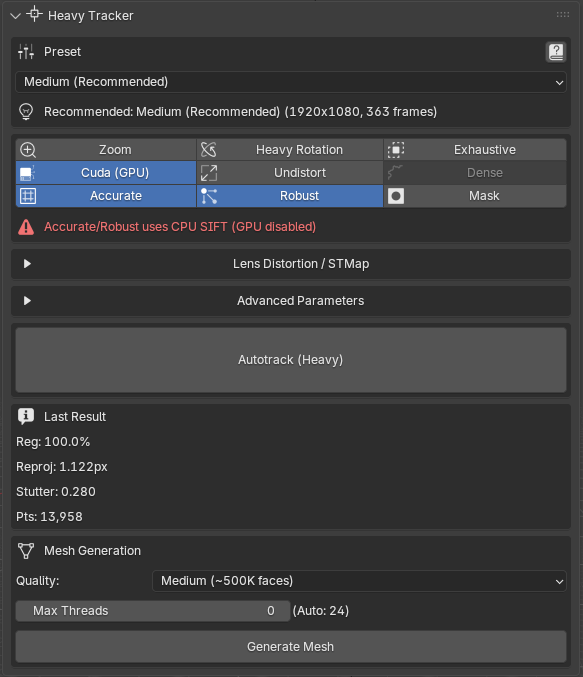Disable the Accurate toggle

pyautogui.click(x=106, y=196)
